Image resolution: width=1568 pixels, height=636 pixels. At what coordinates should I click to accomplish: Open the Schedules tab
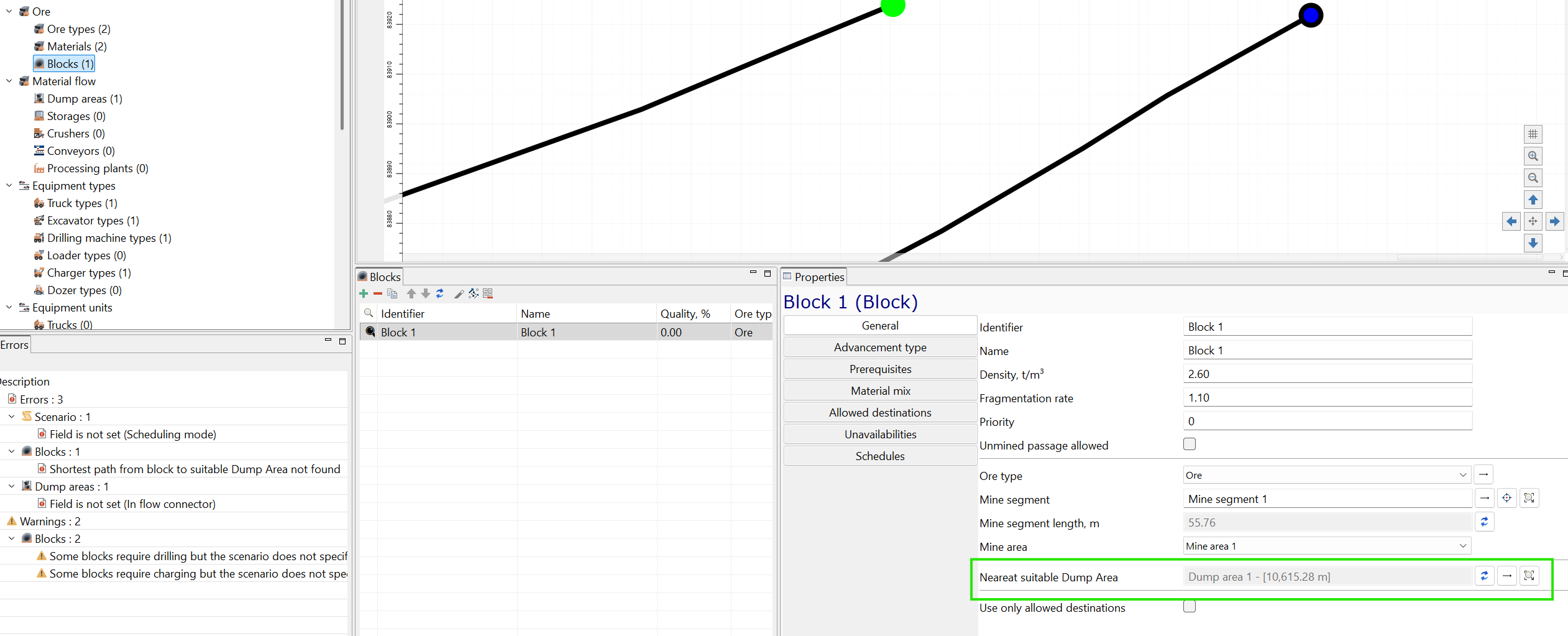tap(880, 456)
